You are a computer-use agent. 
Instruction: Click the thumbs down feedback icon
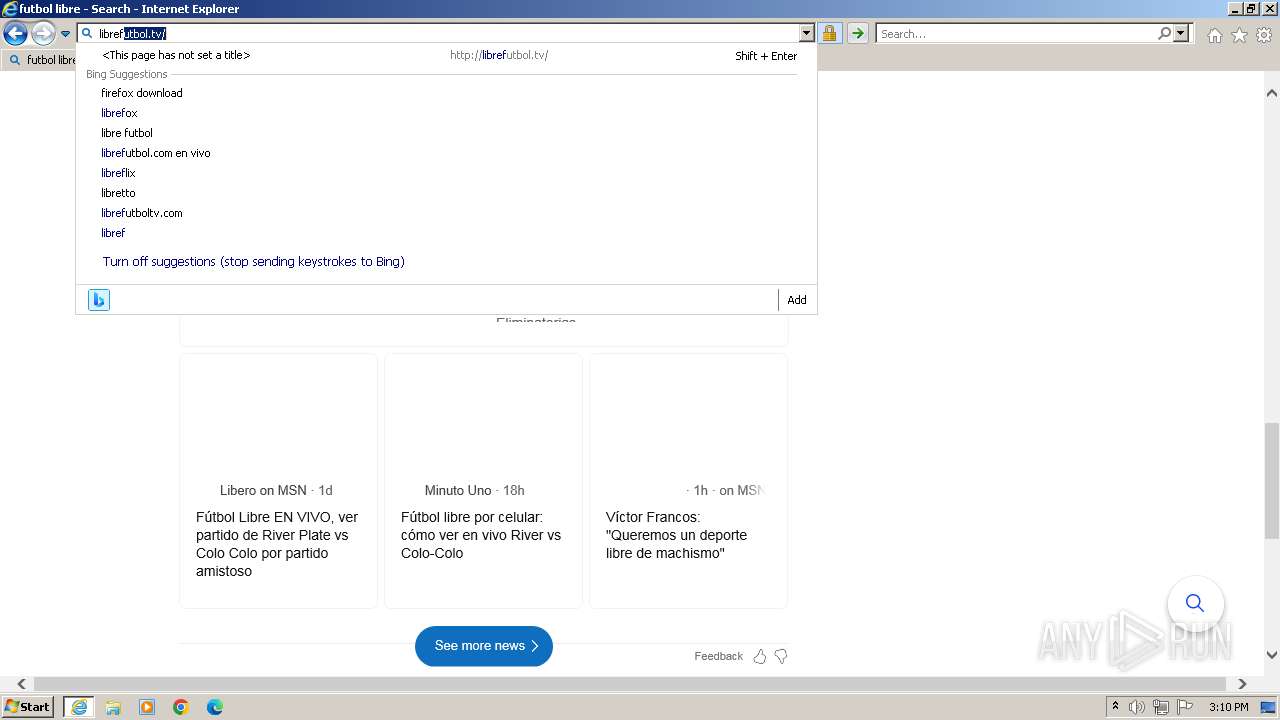[781, 656]
